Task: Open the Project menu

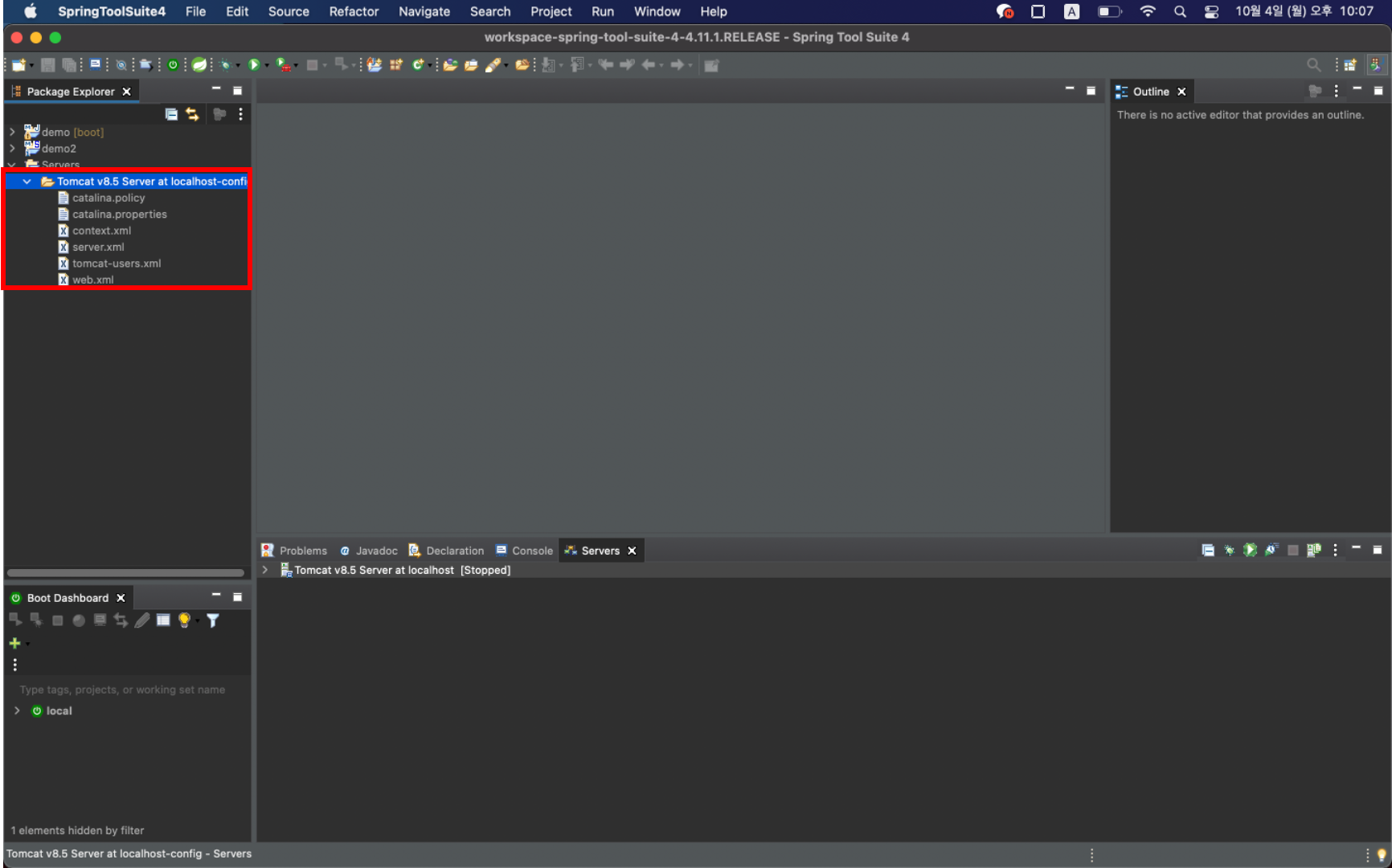Action: [x=551, y=11]
